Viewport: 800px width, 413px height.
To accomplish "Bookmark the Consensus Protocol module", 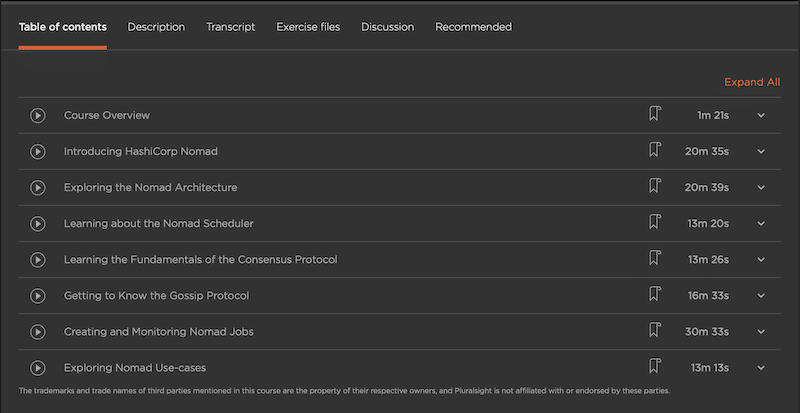I will (x=655, y=258).
